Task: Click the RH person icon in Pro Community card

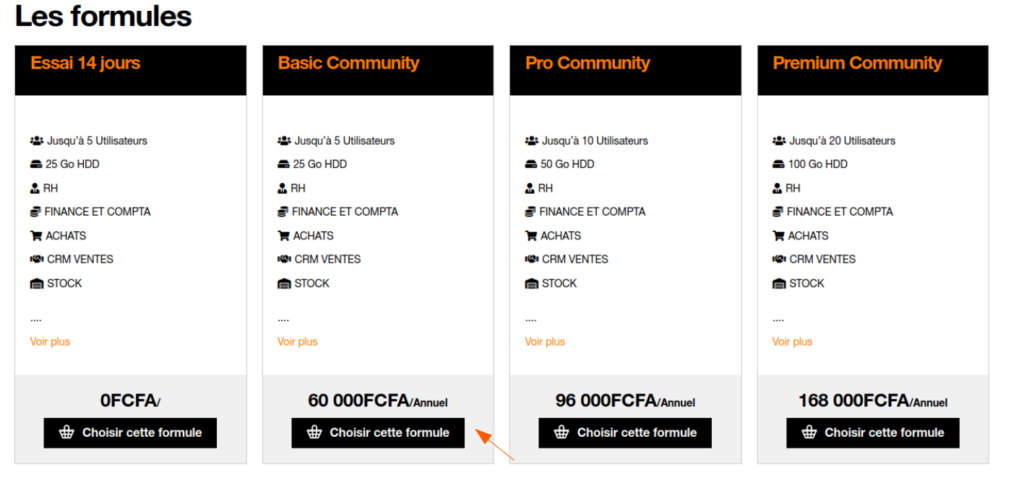Action: 530,188
